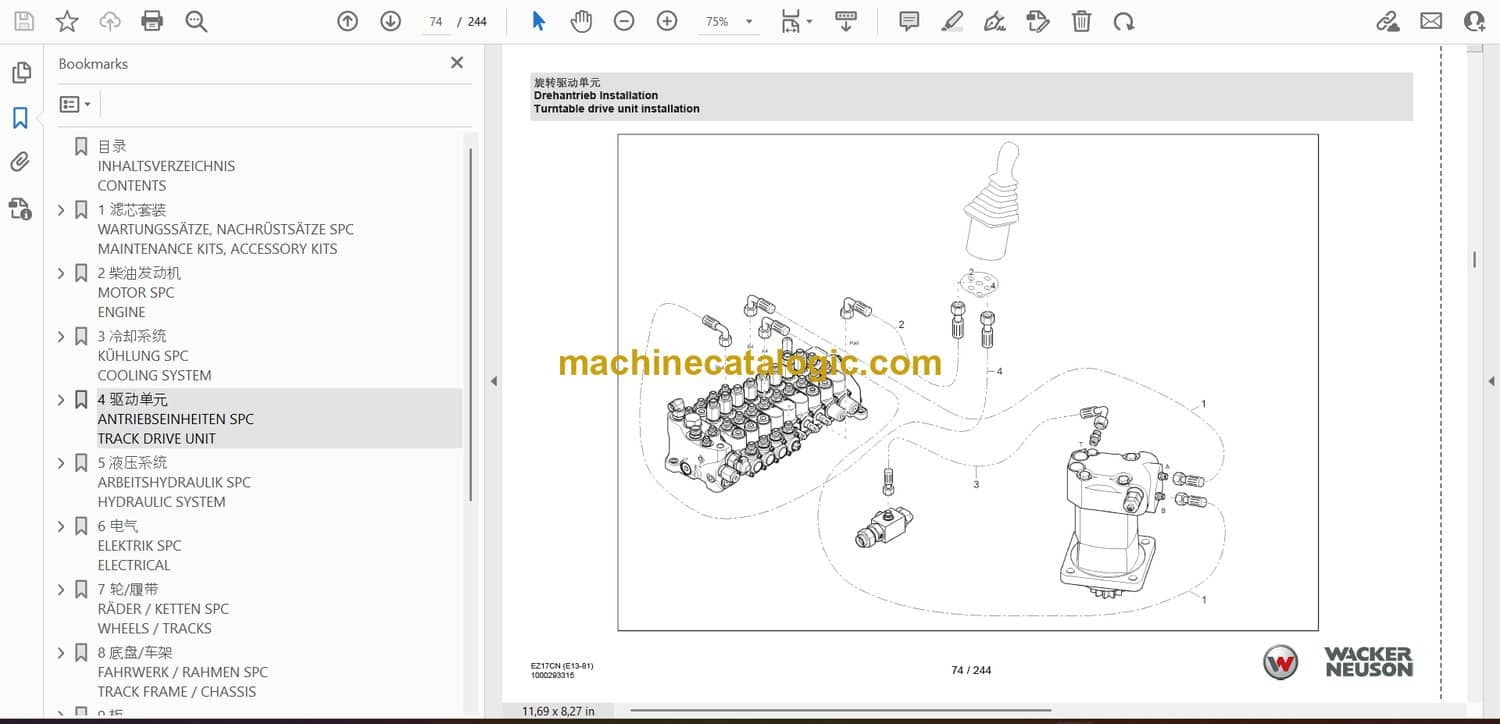Expand the right tools pane arrow
The image size is (1500, 724).
(x=1491, y=381)
